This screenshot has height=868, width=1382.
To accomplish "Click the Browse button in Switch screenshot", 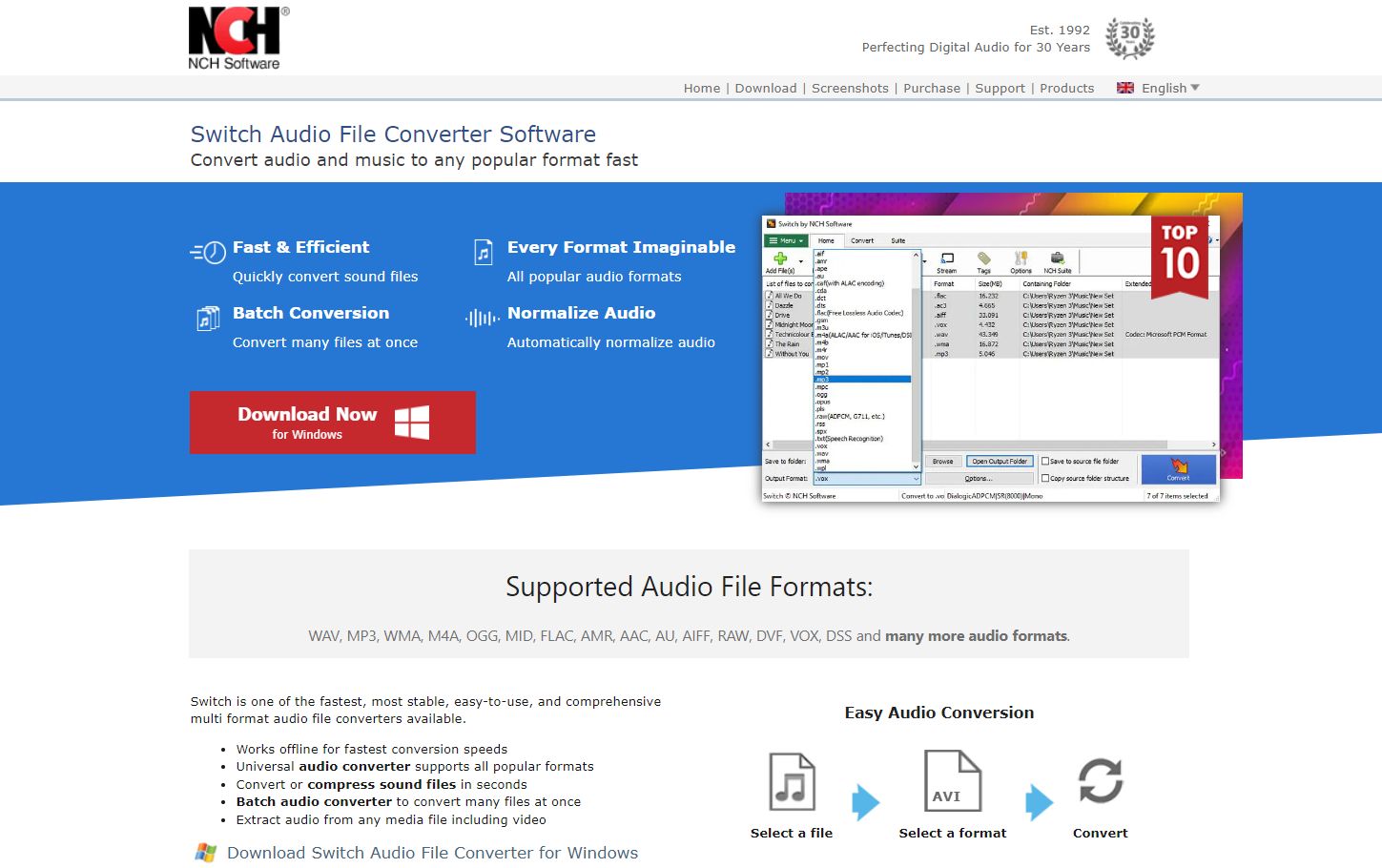I will coord(942,461).
